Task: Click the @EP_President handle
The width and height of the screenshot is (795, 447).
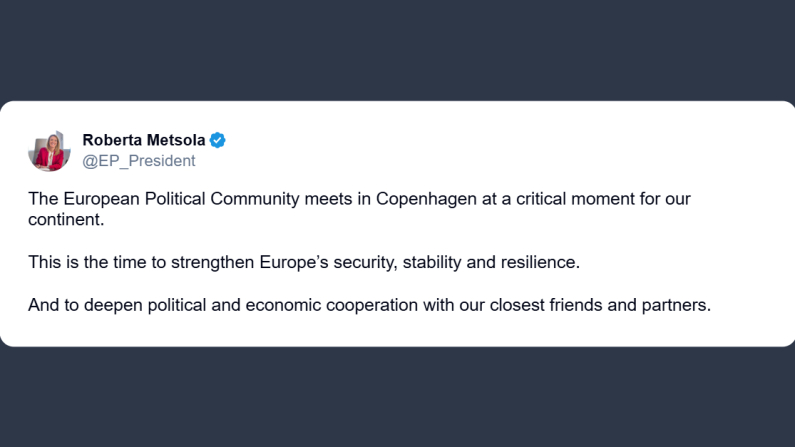Action: pos(139,161)
